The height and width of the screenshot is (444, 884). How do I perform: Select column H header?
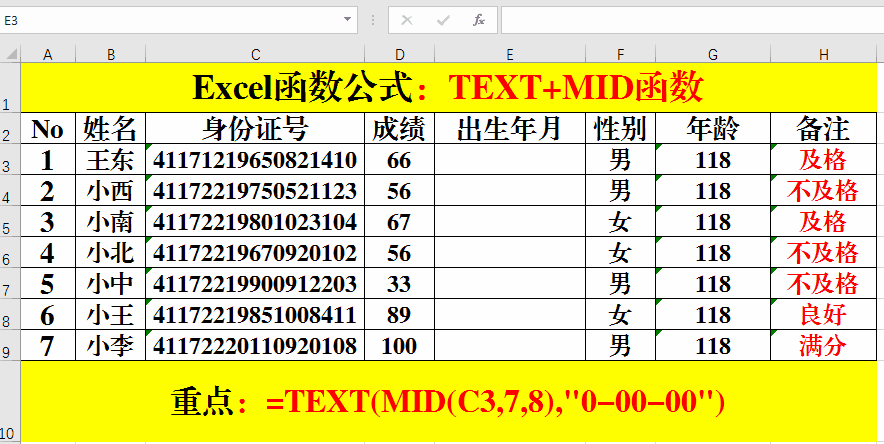tap(824, 54)
